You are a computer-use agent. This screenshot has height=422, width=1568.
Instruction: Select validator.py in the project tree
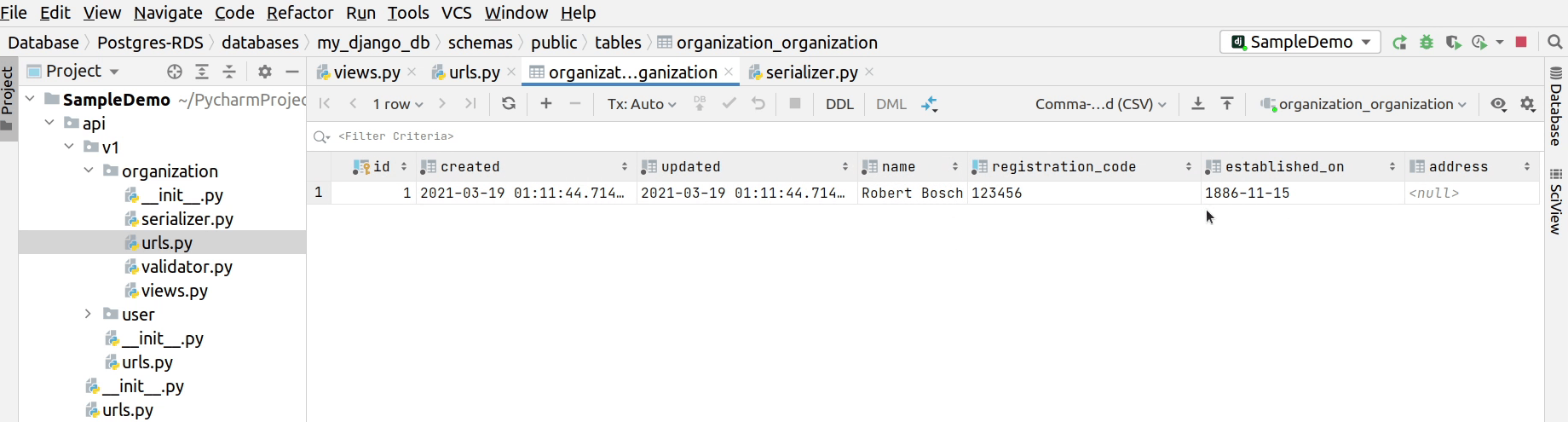click(187, 267)
